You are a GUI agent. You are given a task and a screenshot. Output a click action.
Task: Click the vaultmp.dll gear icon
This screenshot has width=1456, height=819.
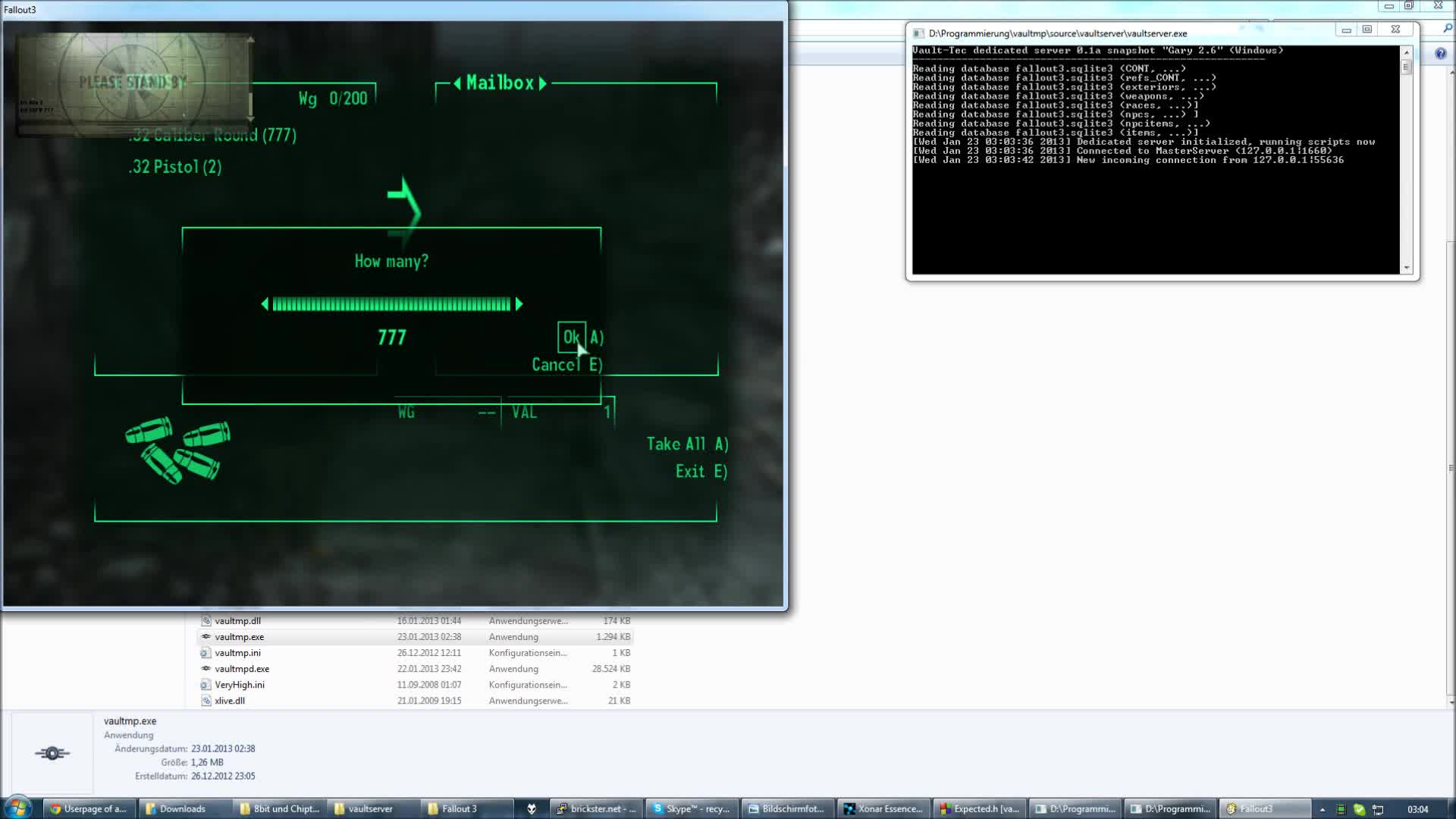(206, 620)
